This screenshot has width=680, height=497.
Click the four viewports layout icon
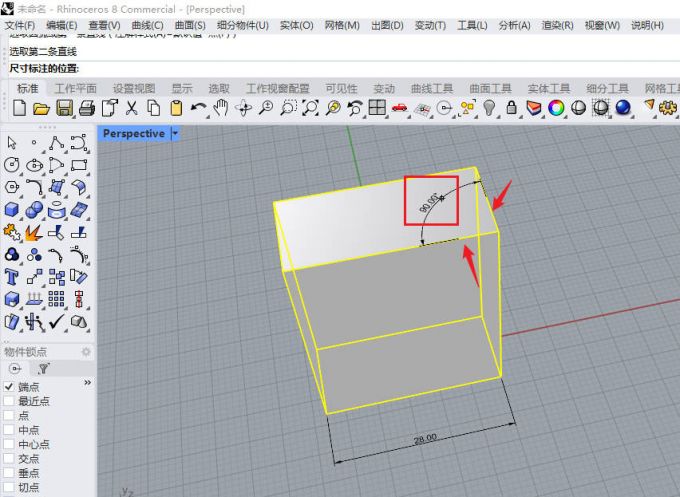377,108
